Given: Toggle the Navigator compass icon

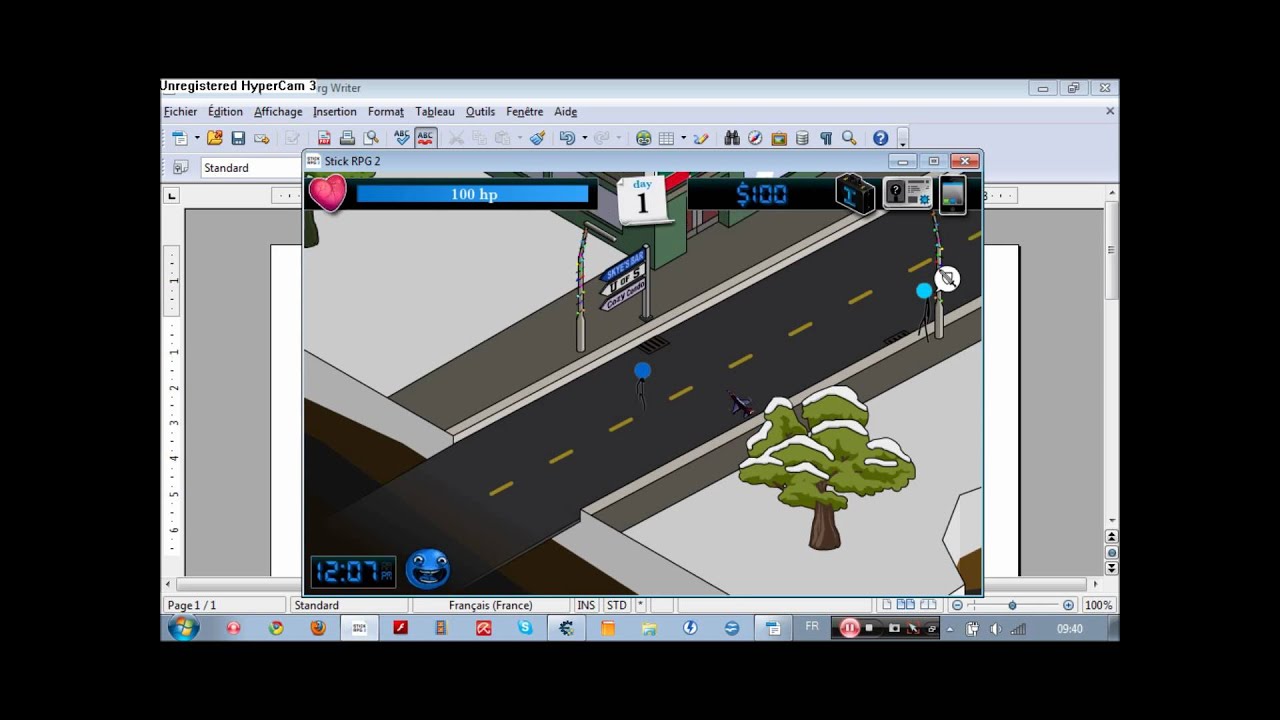Looking at the screenshot, I should 755,138.
